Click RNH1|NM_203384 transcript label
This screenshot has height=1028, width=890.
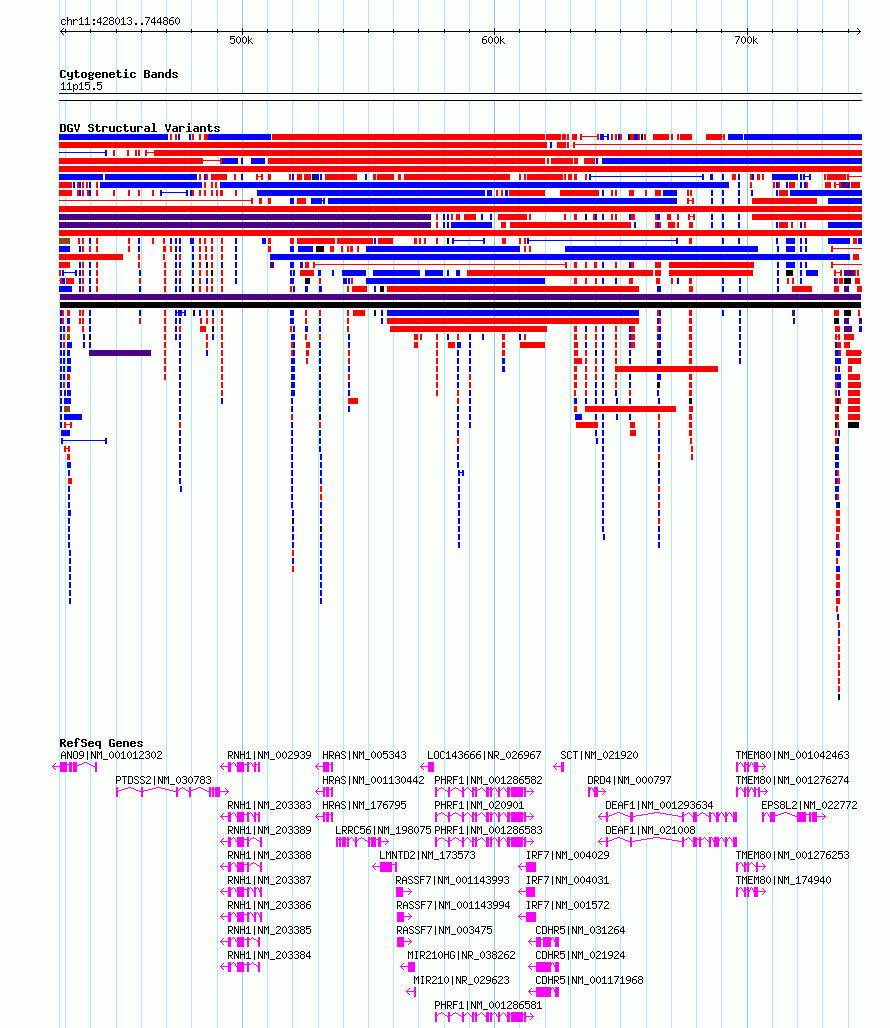269,955
